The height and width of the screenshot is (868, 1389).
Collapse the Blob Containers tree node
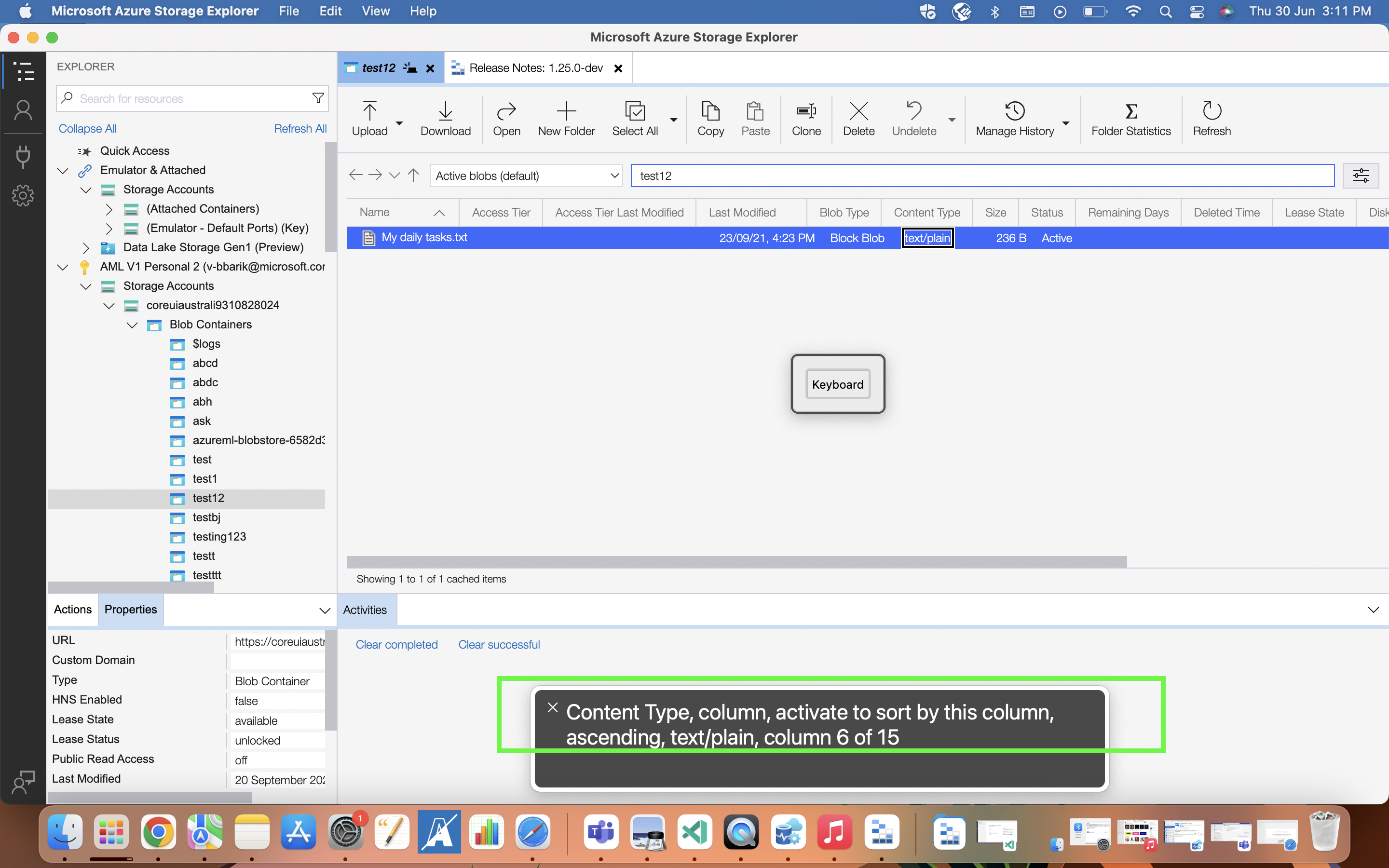(132, 325)
